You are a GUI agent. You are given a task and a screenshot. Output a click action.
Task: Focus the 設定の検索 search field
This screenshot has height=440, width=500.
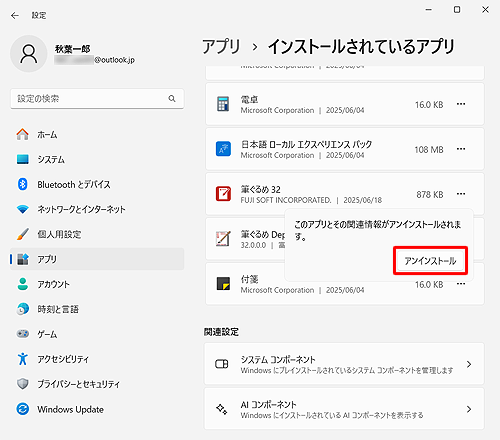97,99
